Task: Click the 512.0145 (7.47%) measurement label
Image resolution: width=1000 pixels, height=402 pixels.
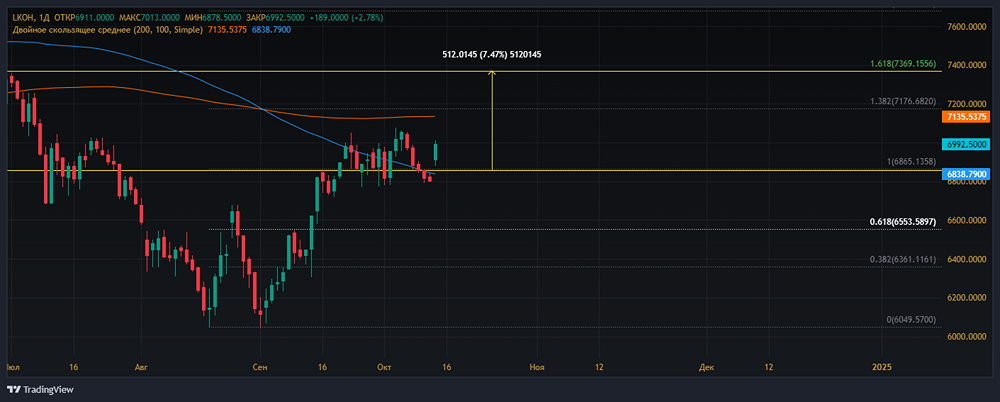Action: pos(492,55)
